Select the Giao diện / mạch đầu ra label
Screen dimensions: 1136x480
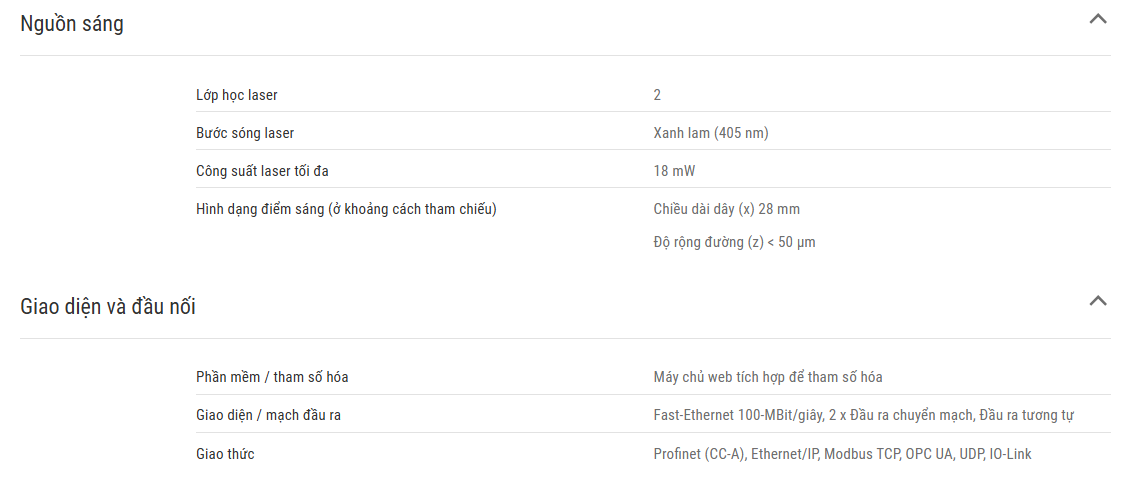[268, 416]
